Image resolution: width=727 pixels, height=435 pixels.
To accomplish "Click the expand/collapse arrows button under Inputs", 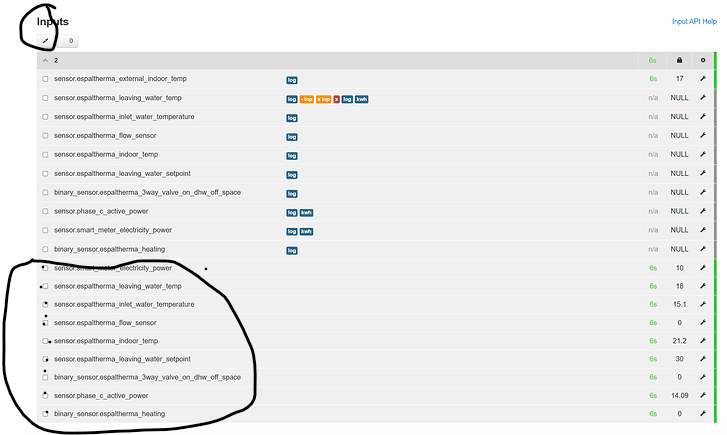I will [x=46, y=41].
